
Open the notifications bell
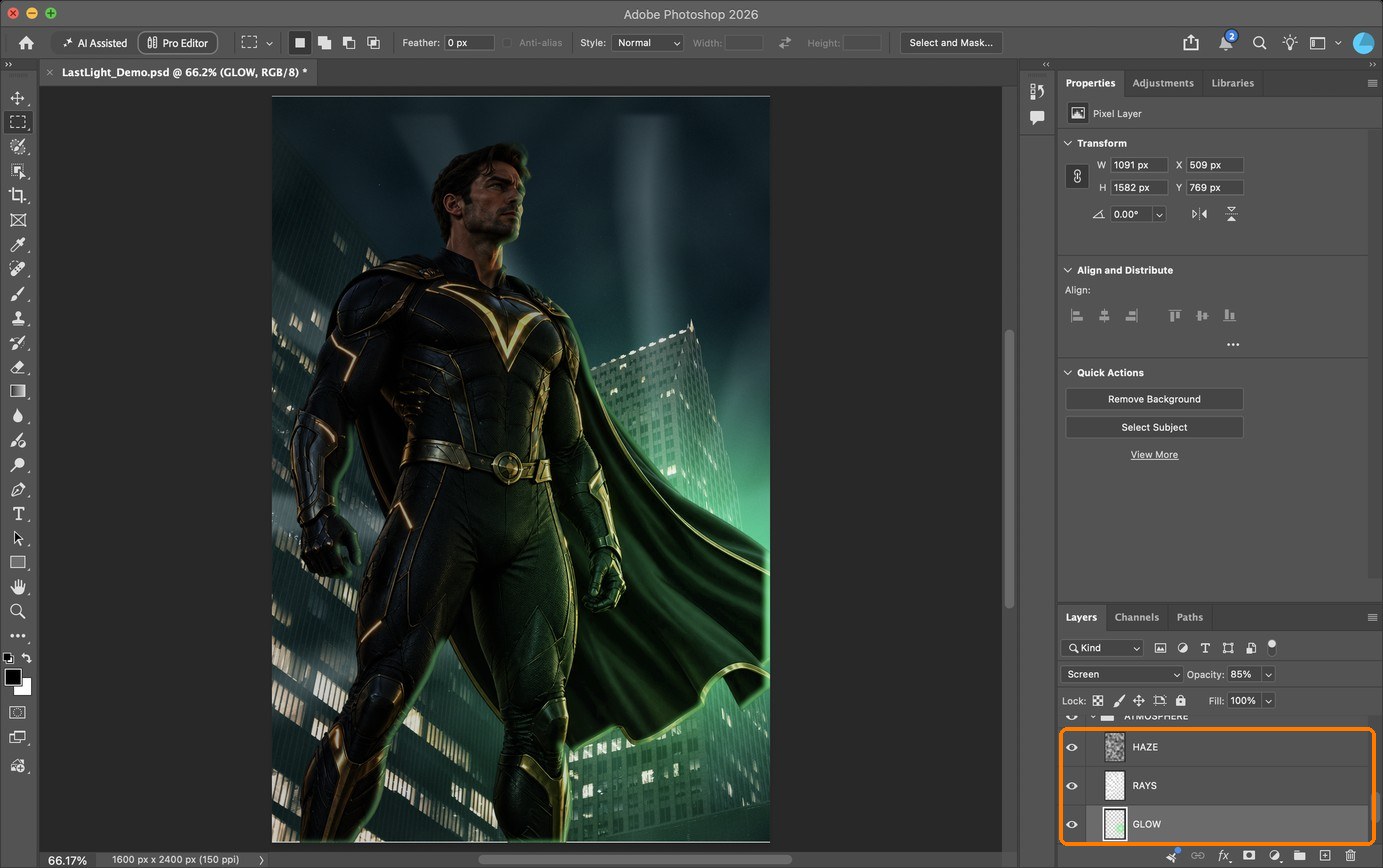[x=1225, y=43]
